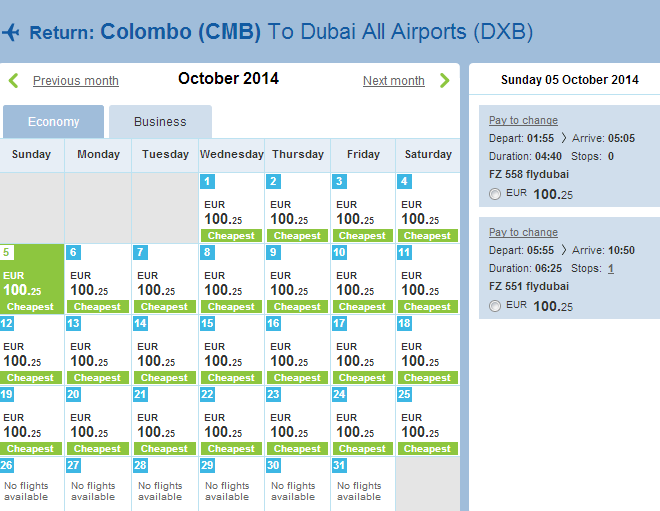Select date badge 1 on Wednesday
This screenshot has height=511, width=660.
207,181
